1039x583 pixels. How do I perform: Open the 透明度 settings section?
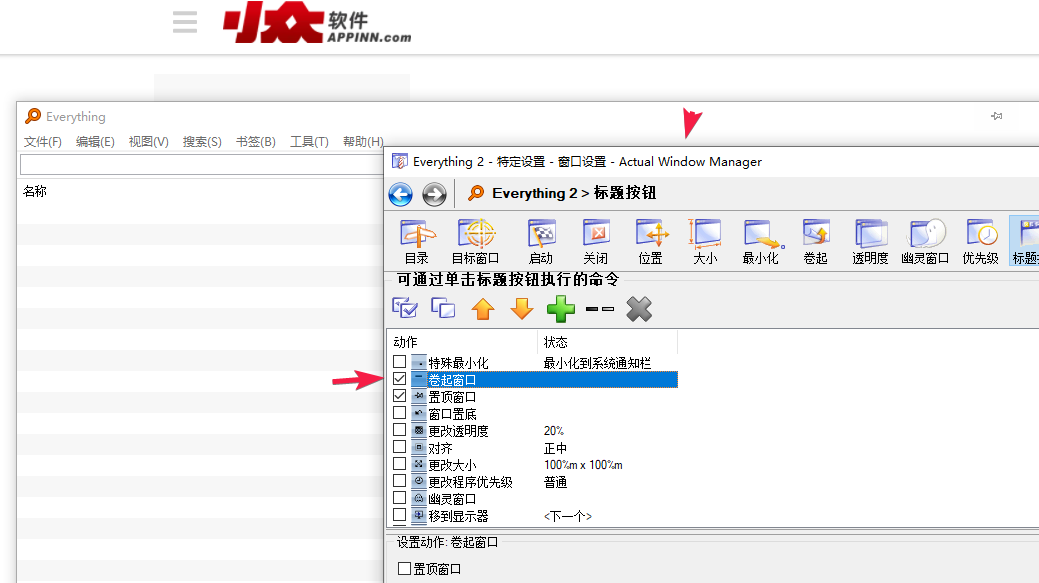coord(870,242)
